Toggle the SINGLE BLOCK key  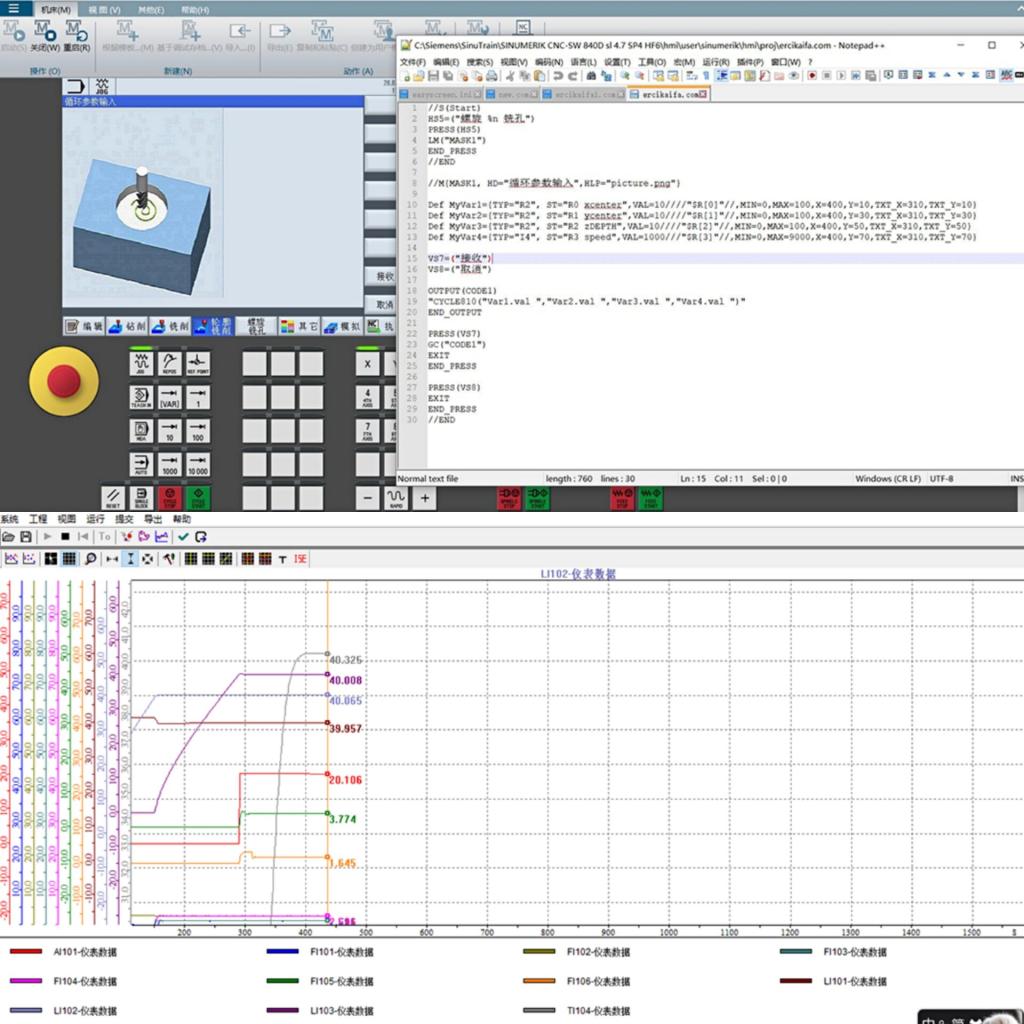pos(141,497)
